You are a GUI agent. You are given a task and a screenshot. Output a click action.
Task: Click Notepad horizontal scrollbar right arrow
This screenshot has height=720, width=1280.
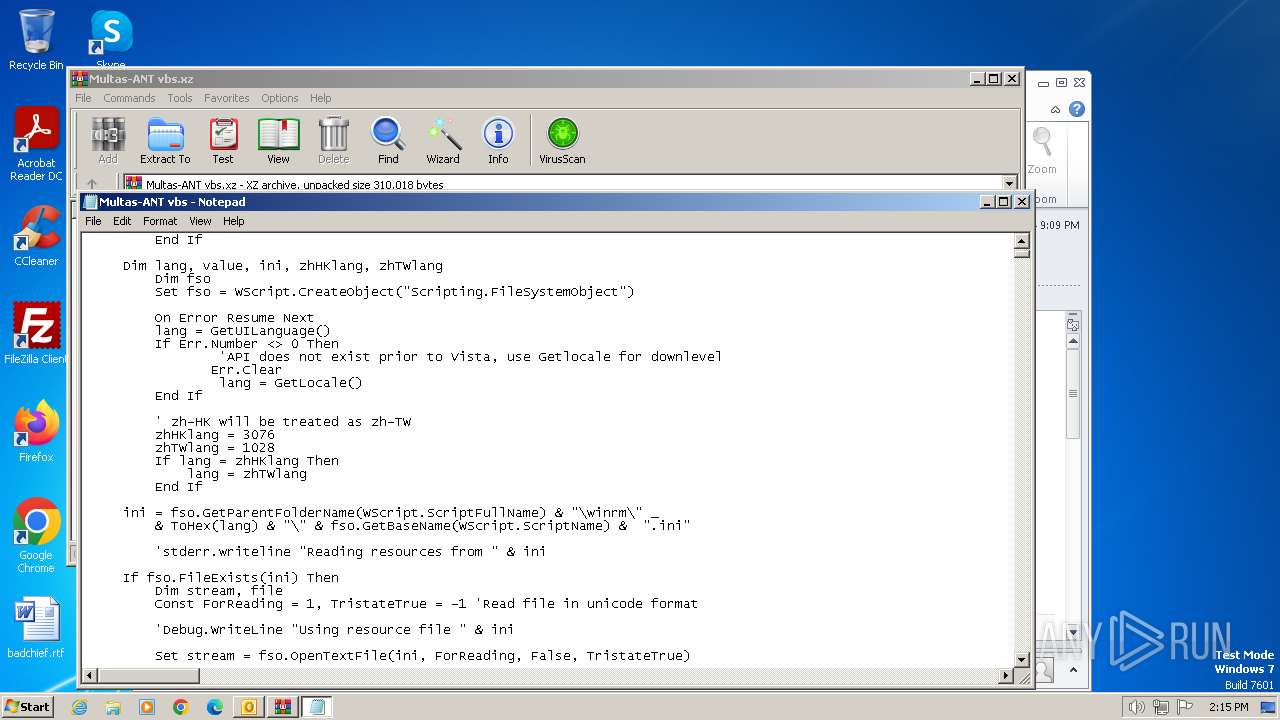(1007, 676)
